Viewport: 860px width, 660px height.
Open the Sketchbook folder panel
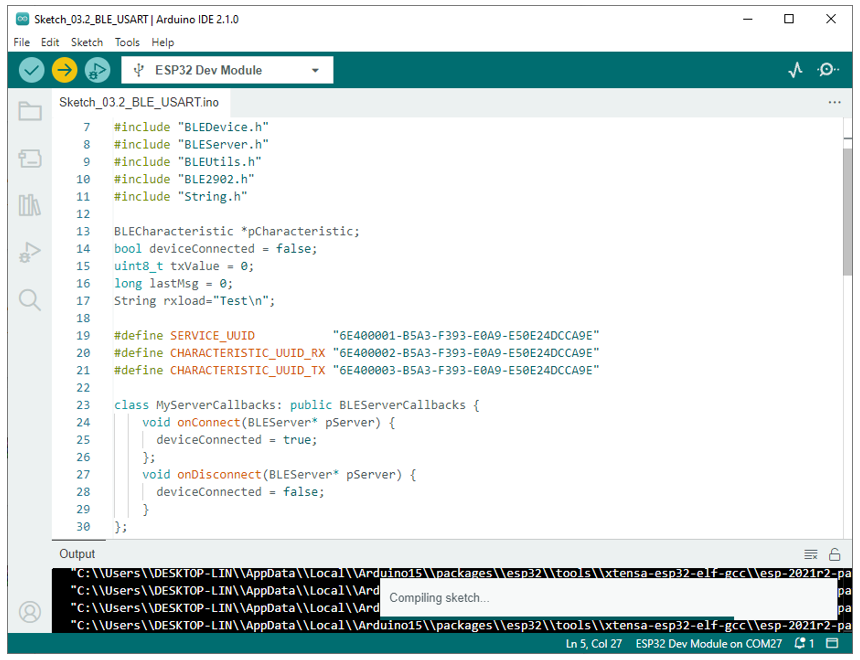point(30,111)
